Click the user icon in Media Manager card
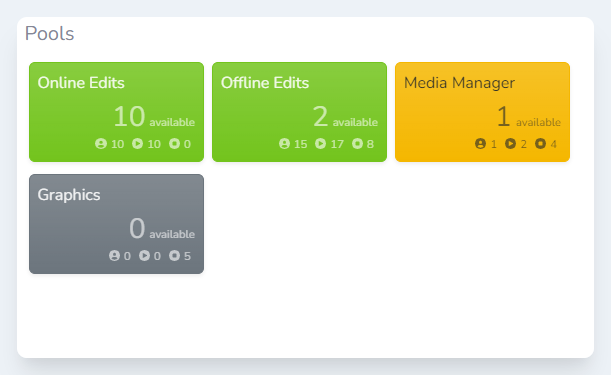 pyautogui.click(x=480, y=144)
